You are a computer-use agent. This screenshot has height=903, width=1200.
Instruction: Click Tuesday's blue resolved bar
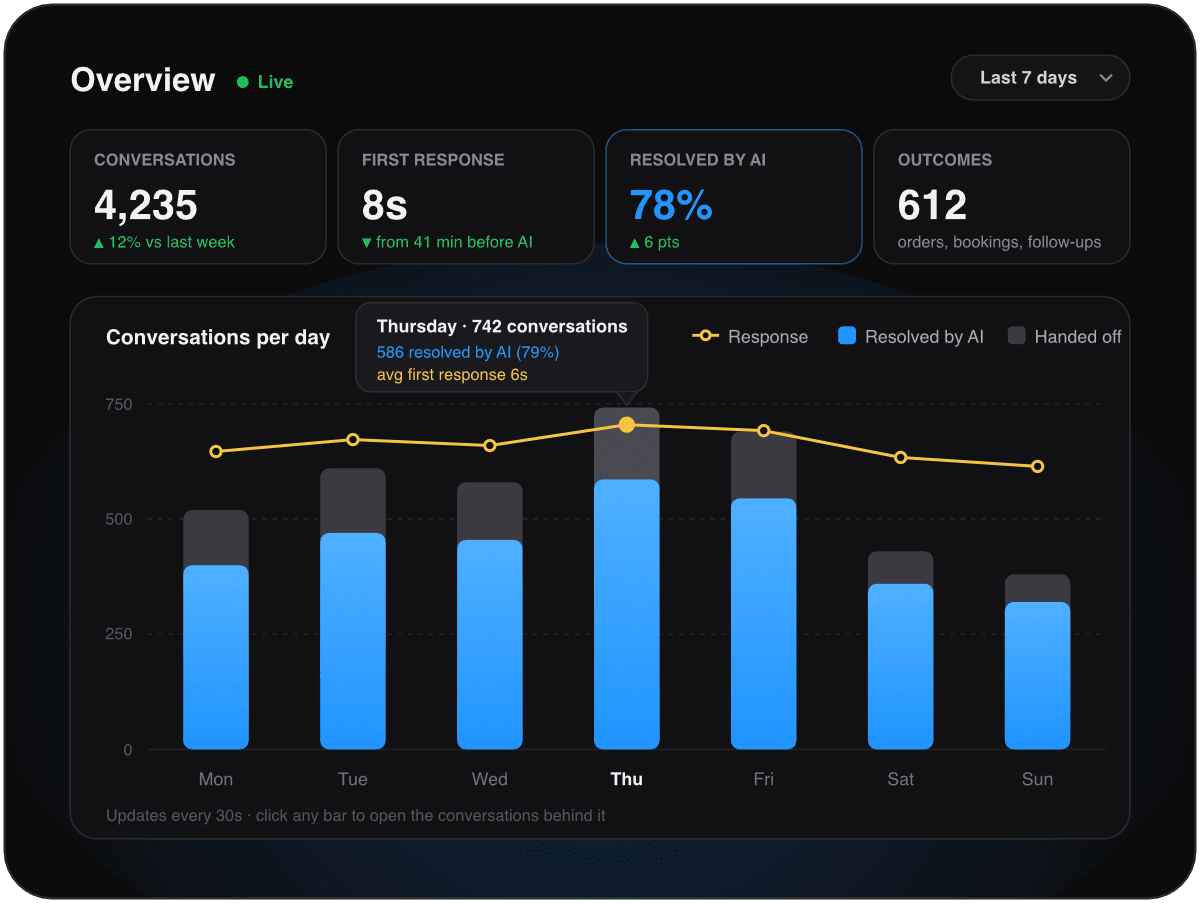(x=353, y=641)
